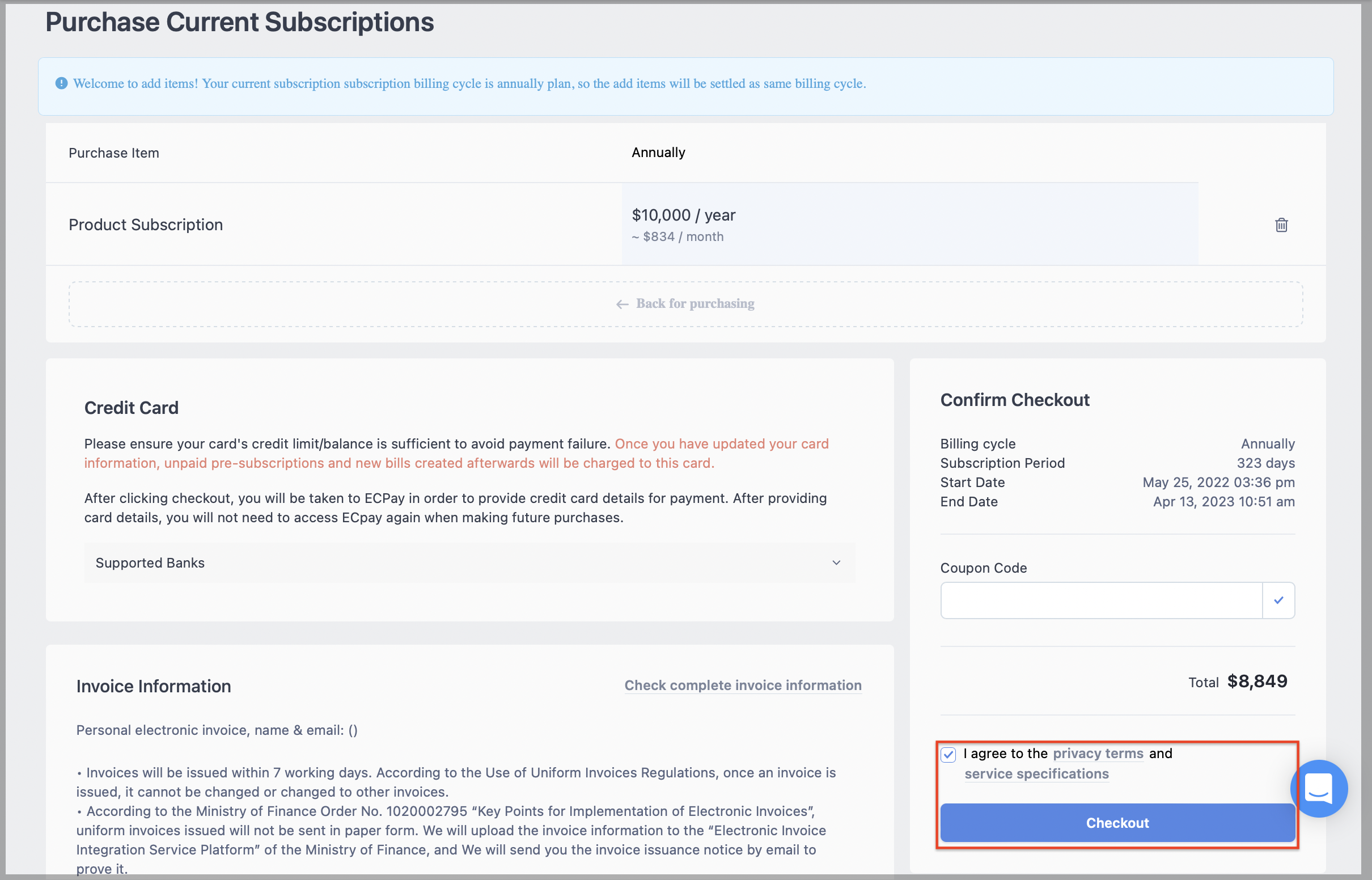Click the Product Subscription row label

pyautogui.click(x=146, y=225)
